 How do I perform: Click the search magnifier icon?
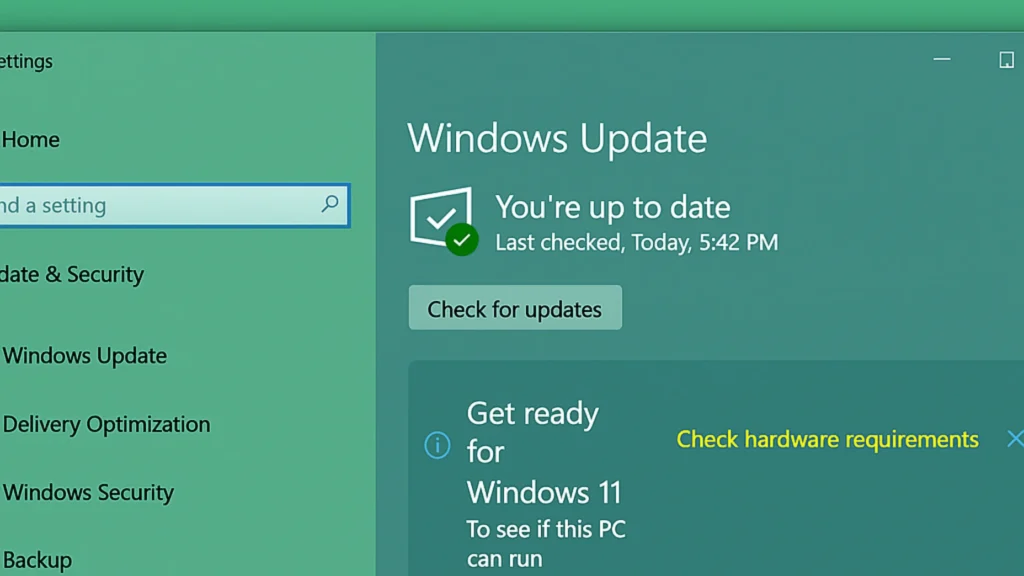(329, 205)
